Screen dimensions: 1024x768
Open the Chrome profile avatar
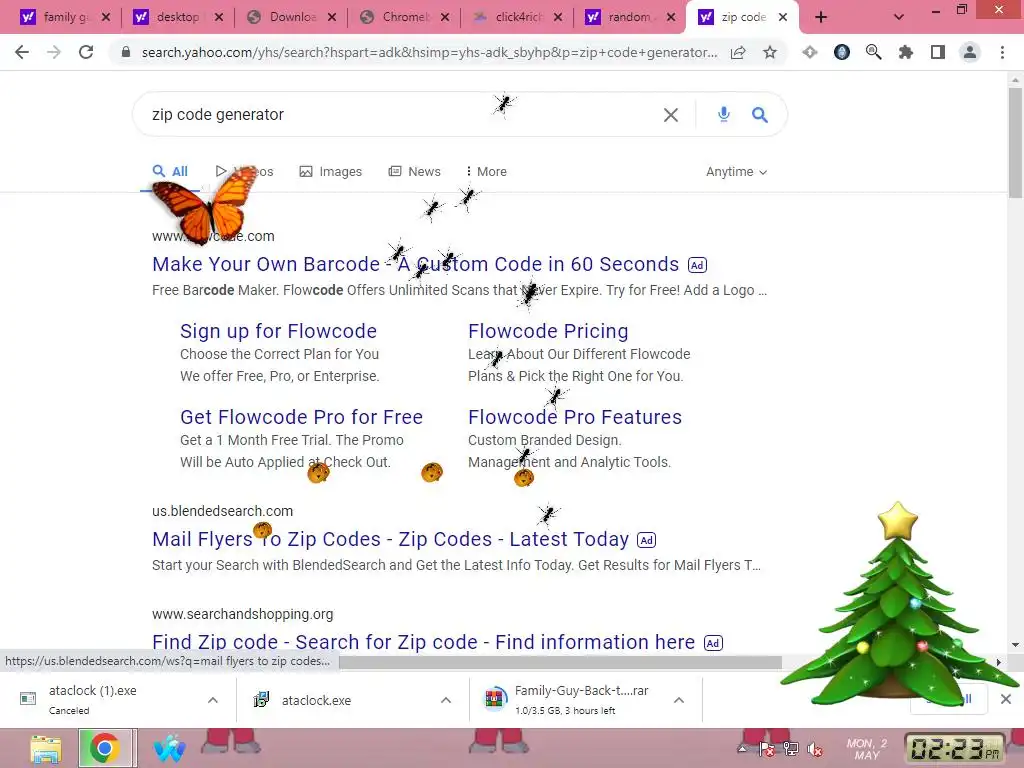coord(970,52)
